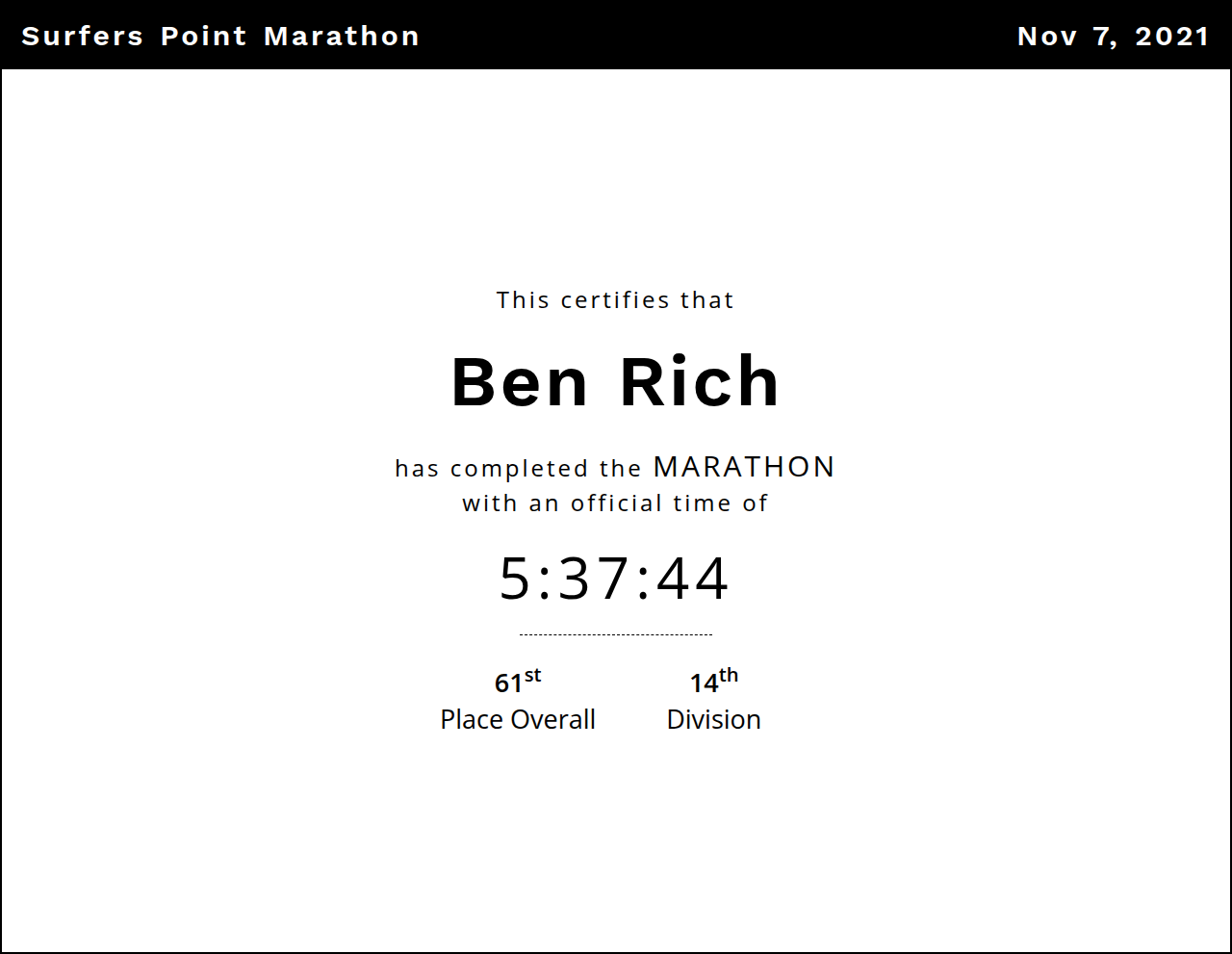1232x954 pixels.
Task: Click the hour digit "5" in the time
Action: coord(515,579)
